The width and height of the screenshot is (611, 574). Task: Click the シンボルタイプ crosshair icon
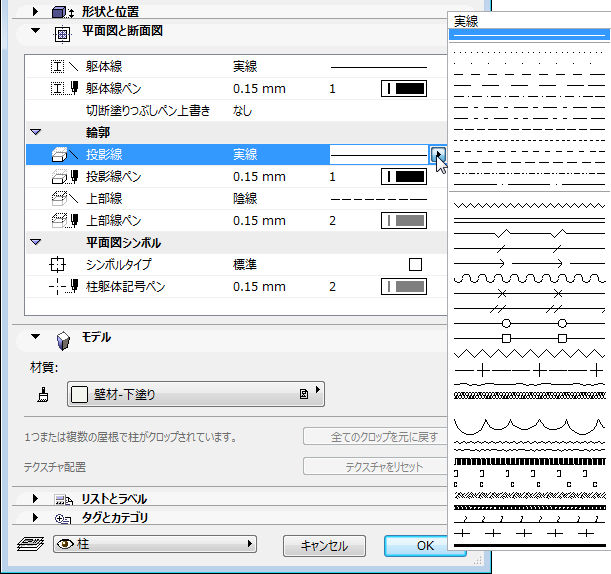pos(57,265)
